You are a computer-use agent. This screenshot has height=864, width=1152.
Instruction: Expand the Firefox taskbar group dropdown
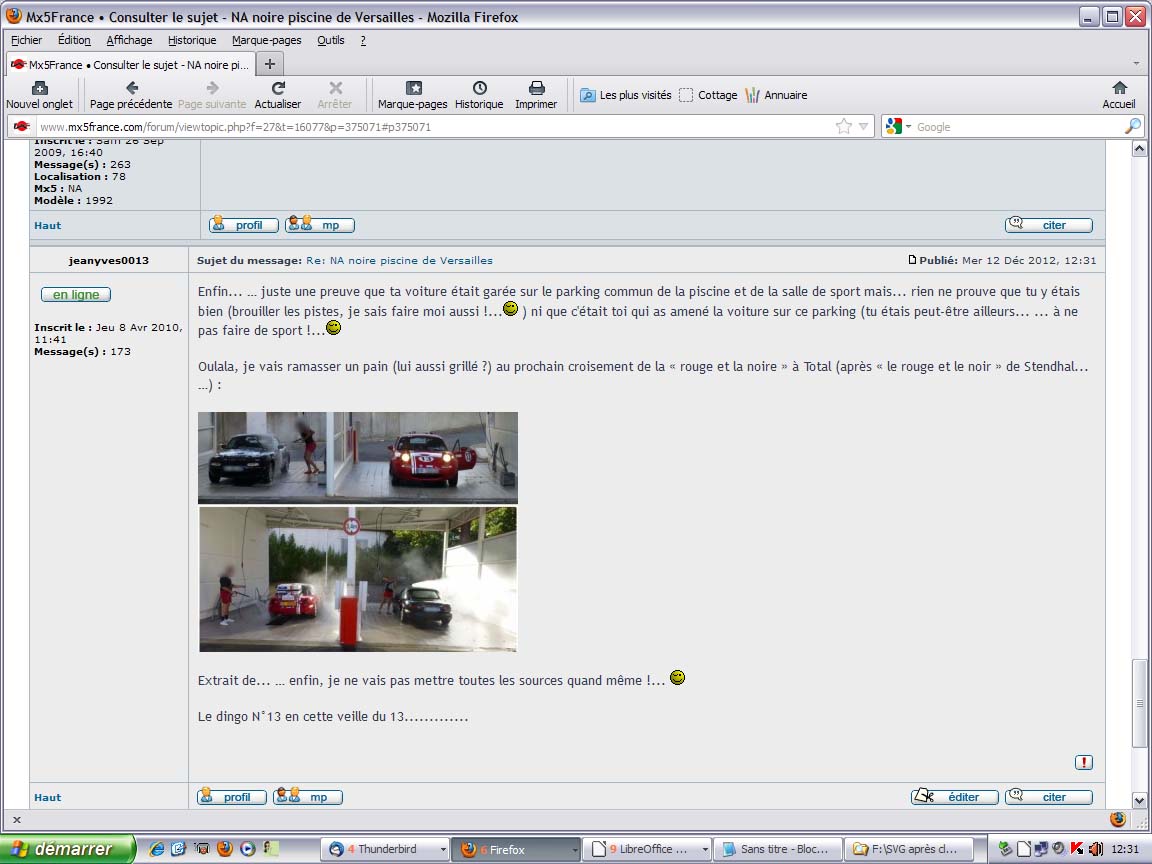coord(574,849)
